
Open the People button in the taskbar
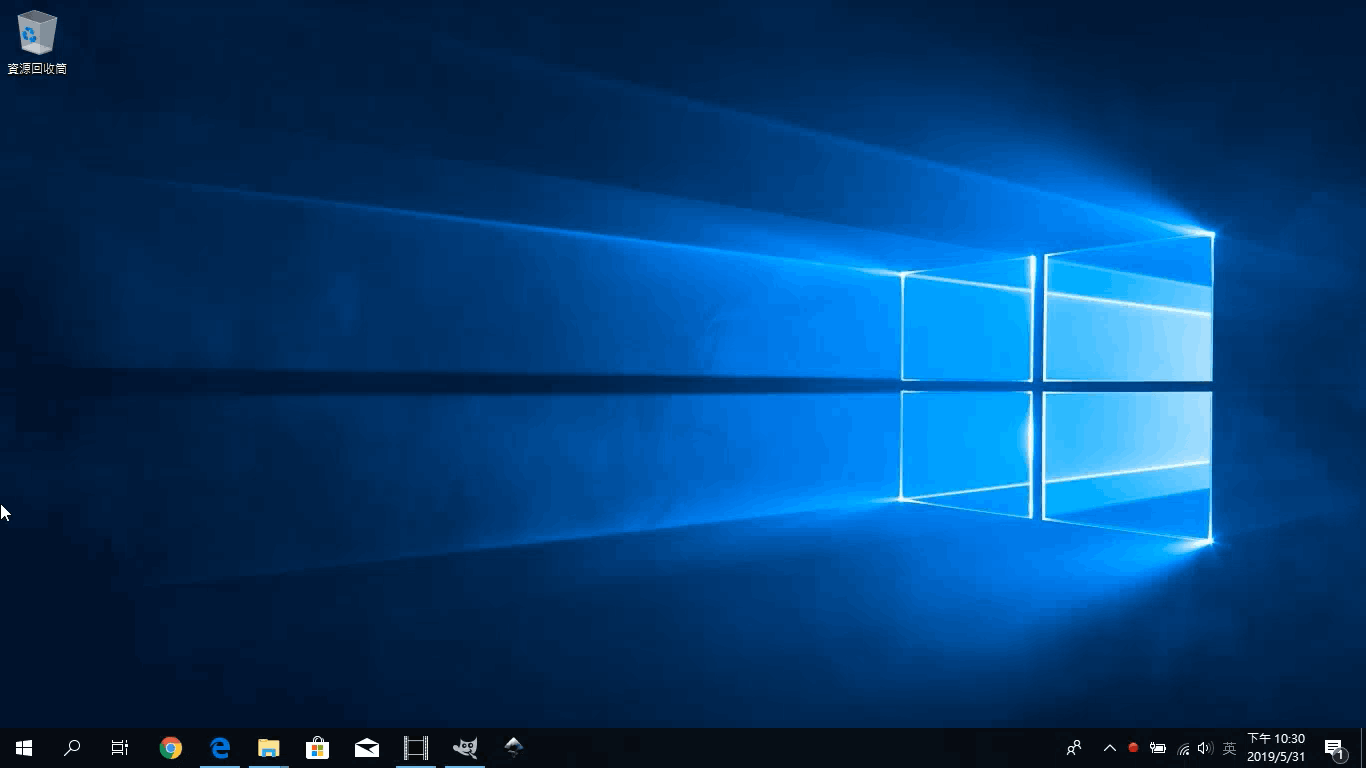pyautogui.click(x=1074, y=748)
